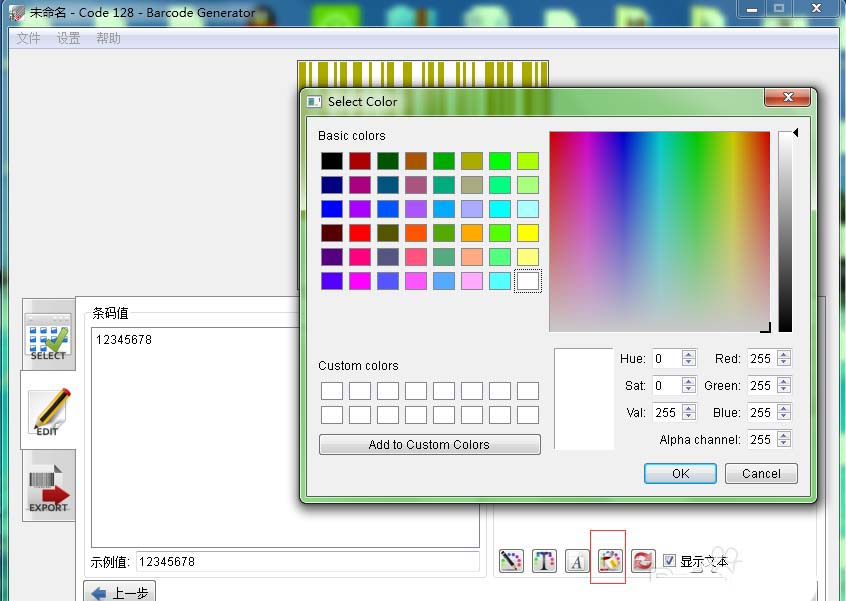Select the dark navy swatch in second row
Image resolution: width=846 pixels, height=601 pixels.
tap(332, 185)
